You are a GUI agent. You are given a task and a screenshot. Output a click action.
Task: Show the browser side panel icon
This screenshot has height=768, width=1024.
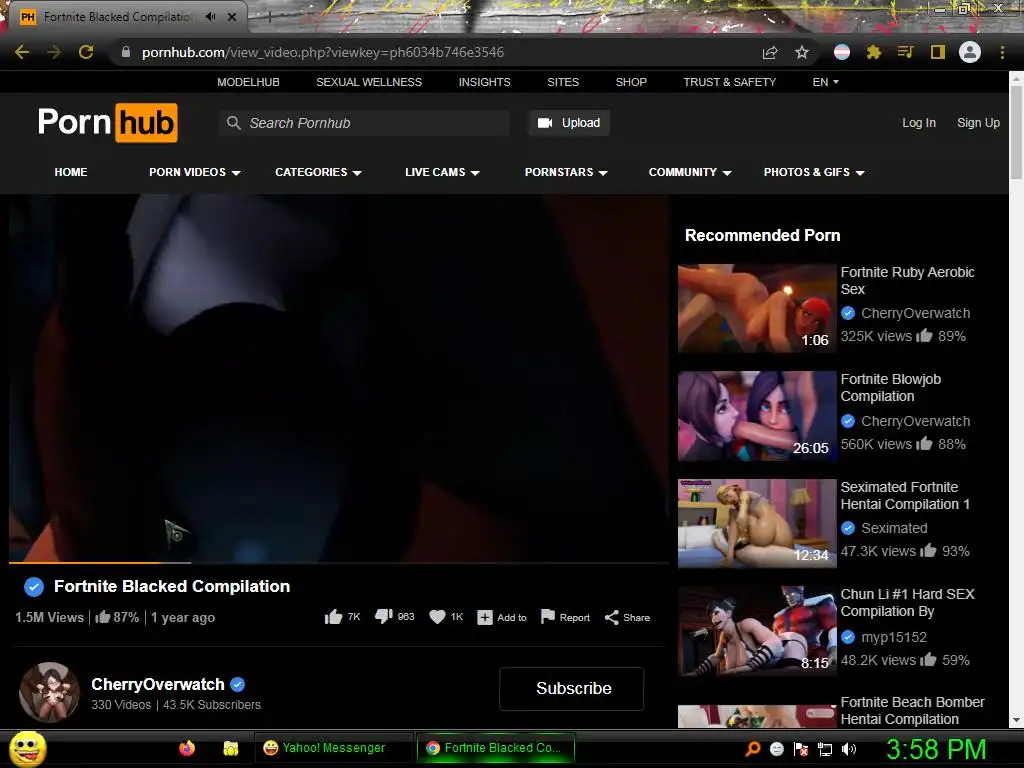point(938,52)
